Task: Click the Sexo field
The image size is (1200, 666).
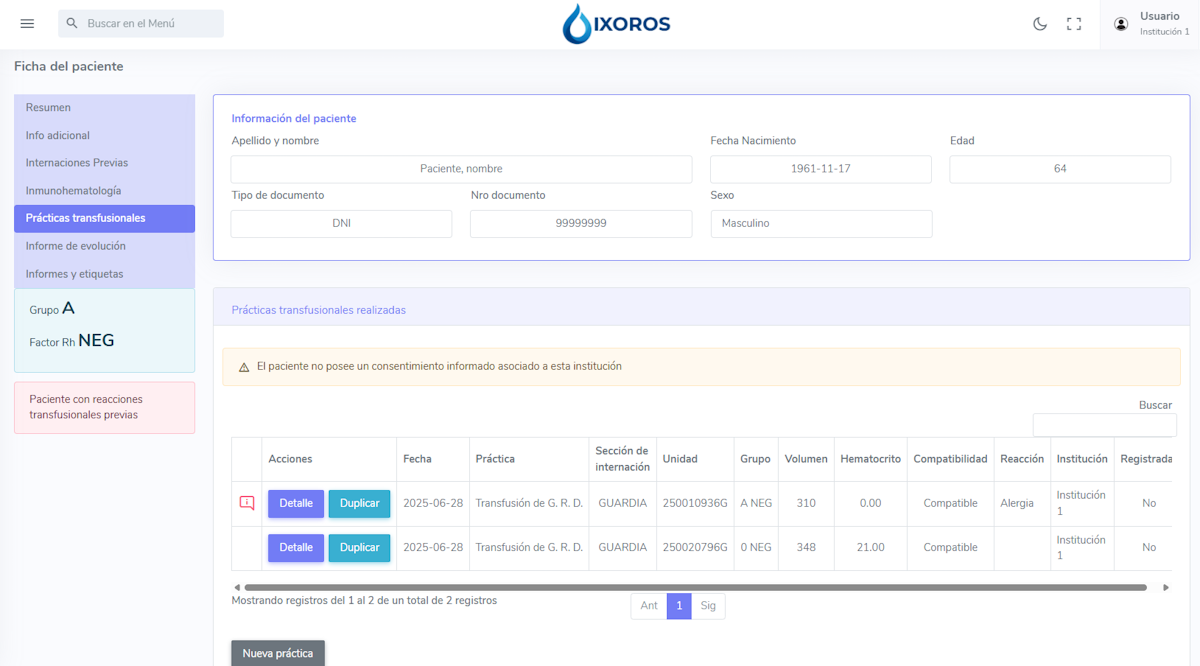Action: [821, 224]
